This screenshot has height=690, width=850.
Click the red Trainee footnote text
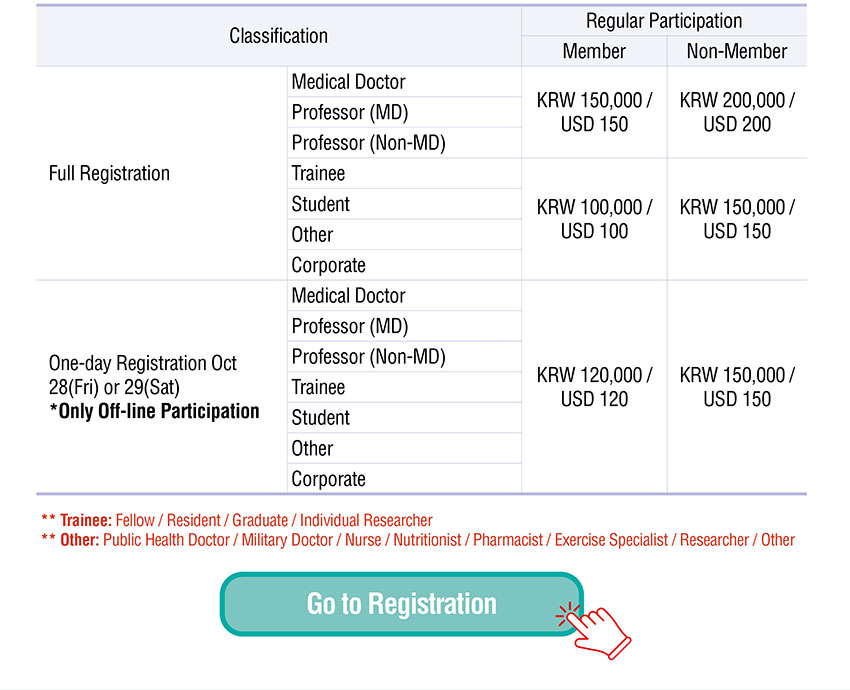click(x=237, y=520)
